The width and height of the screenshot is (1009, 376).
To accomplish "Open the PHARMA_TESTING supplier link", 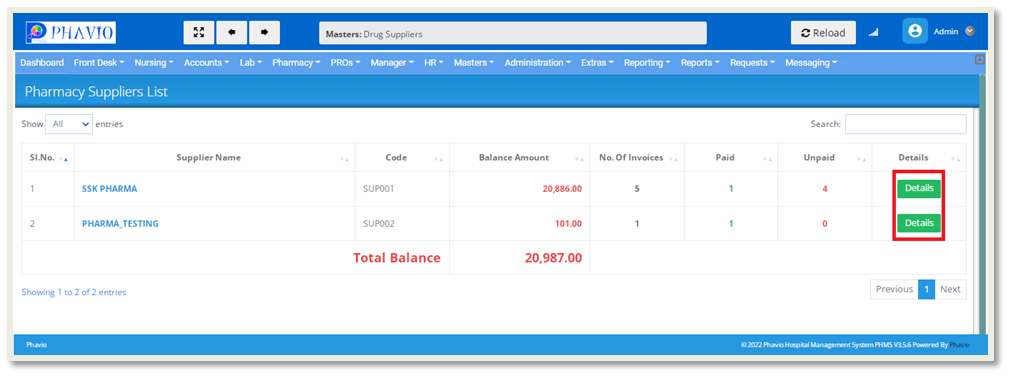I will tap(120, 224).
